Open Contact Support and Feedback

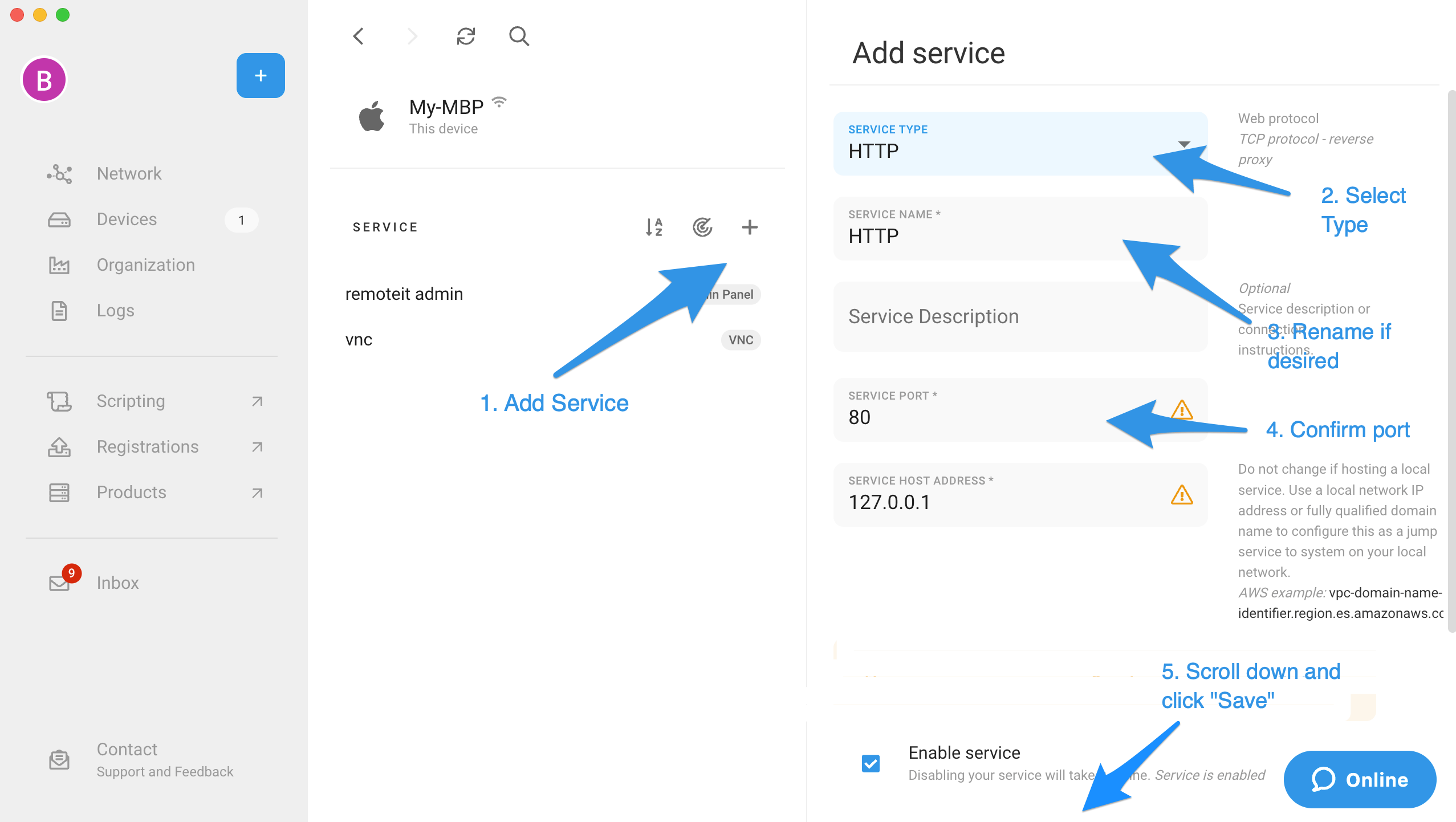coord(165,760)
